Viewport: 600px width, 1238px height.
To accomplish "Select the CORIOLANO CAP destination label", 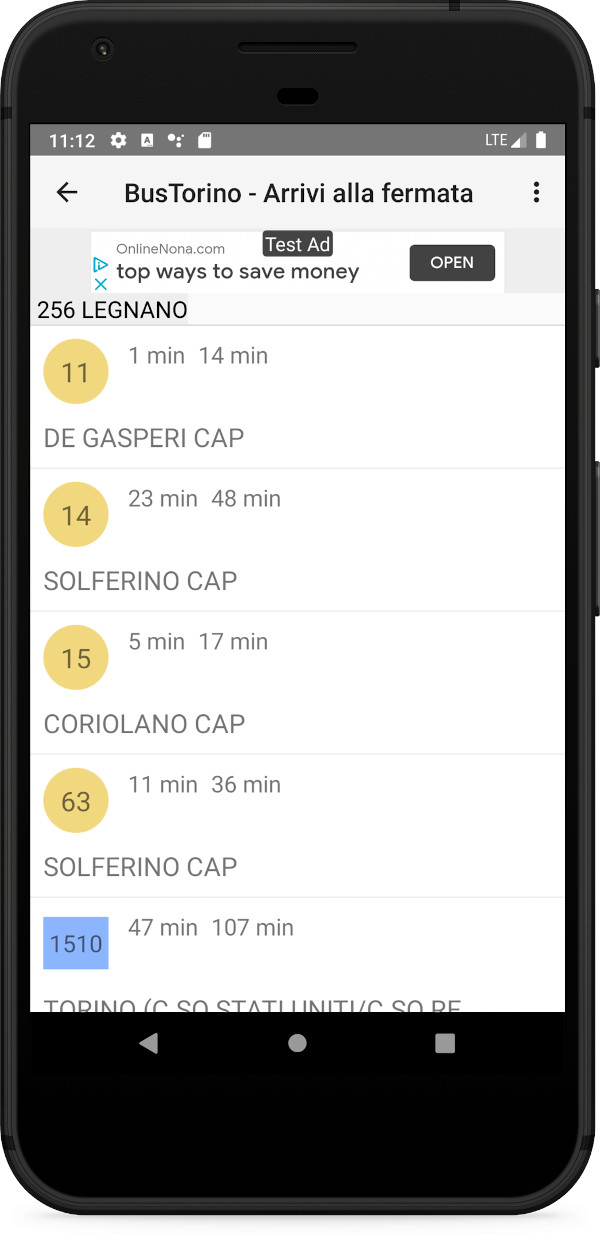I will 144,724.
